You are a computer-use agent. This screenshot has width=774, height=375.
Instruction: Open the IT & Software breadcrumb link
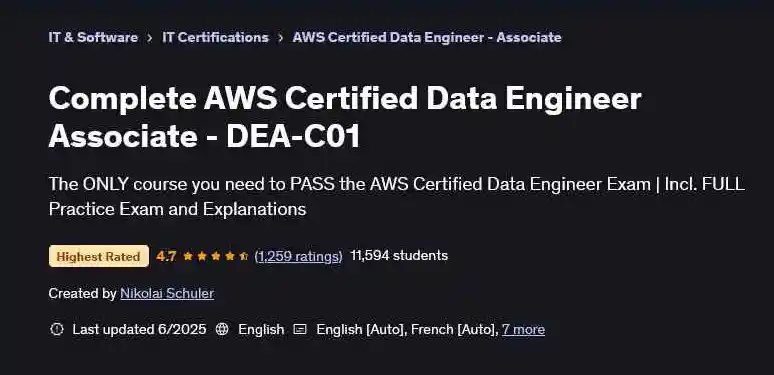pyautogui.click(x=93, y=38)
